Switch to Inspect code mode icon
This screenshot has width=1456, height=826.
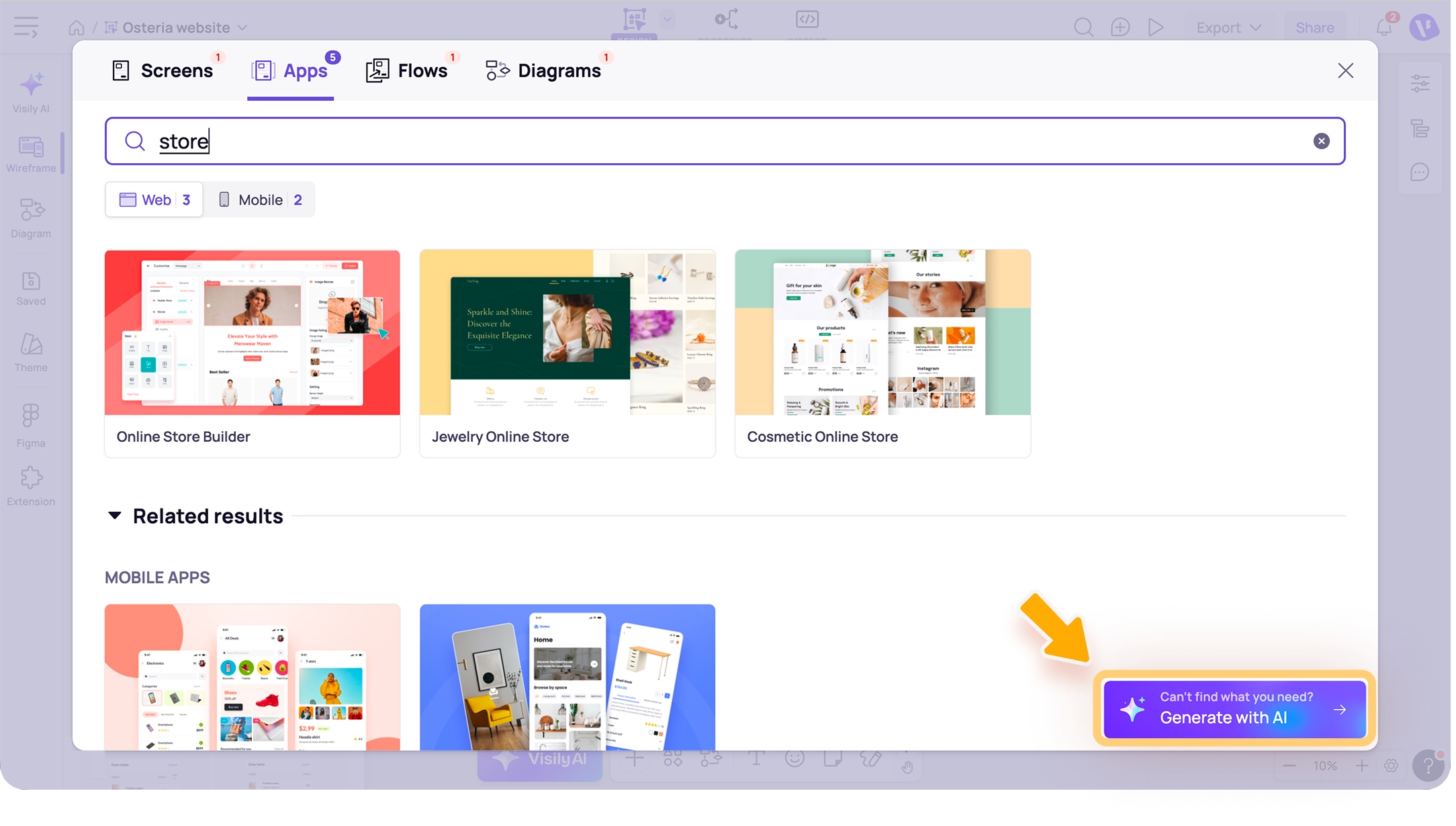pos(807,20)
